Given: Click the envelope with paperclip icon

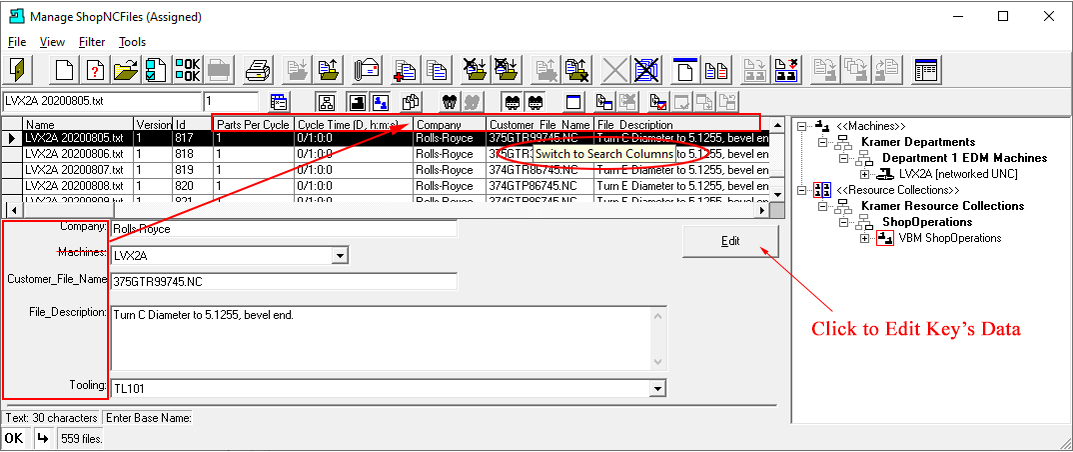Looking at the screenshot, I should pos(367,70).
